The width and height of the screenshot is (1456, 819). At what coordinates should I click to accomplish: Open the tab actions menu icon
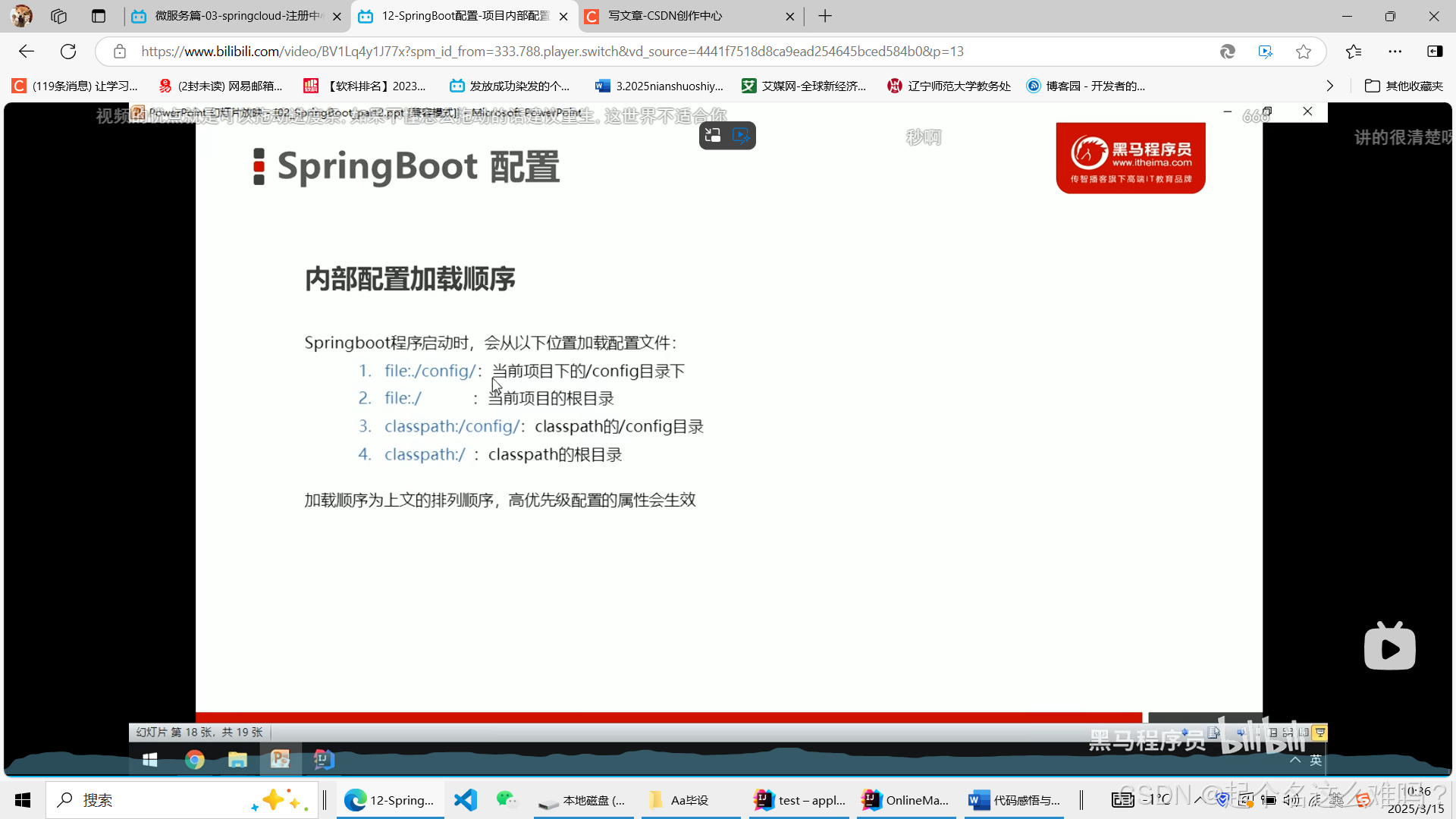[x=99, y=16]
